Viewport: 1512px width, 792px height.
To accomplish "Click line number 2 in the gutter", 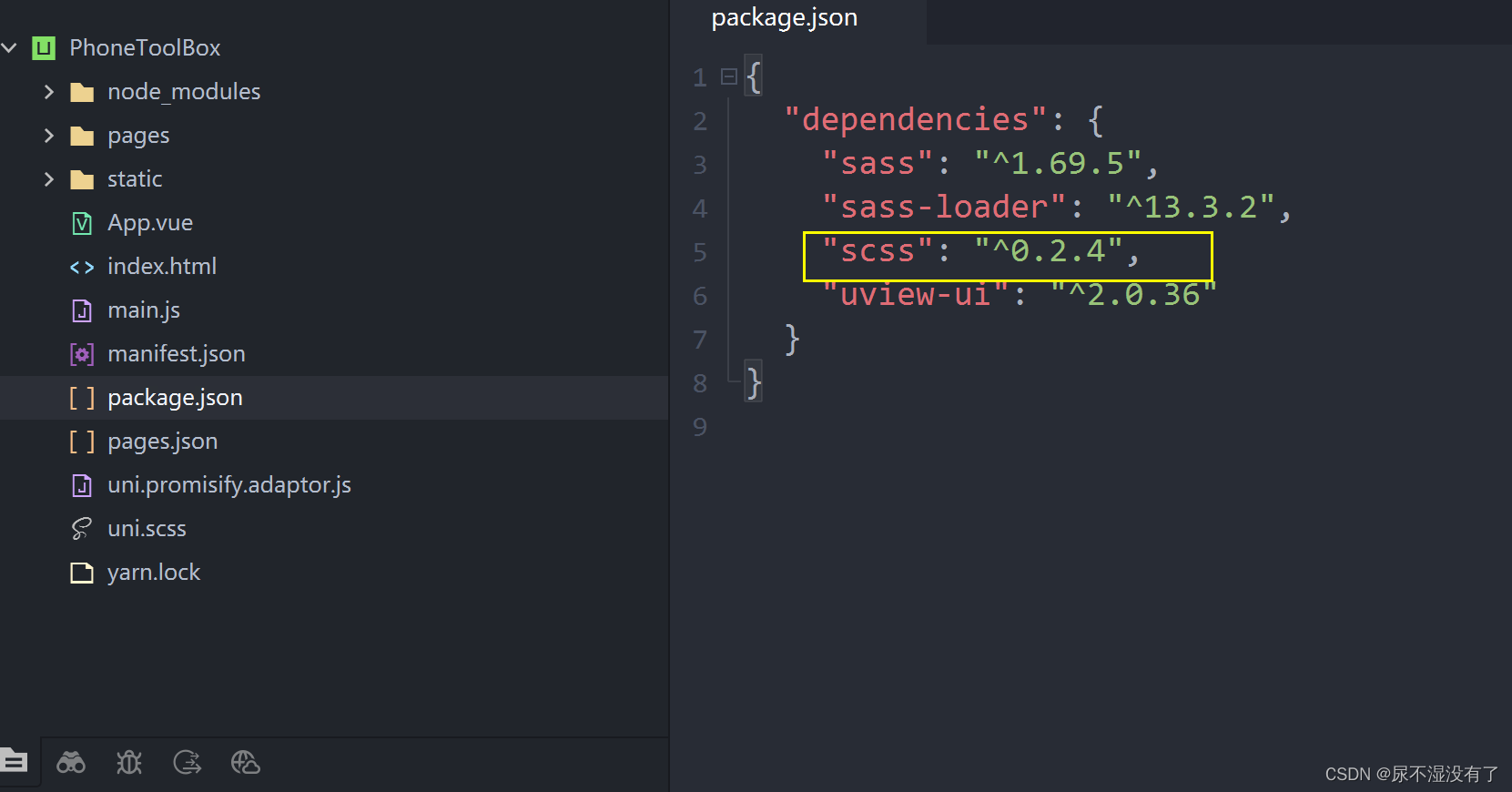I will (700, 121).
